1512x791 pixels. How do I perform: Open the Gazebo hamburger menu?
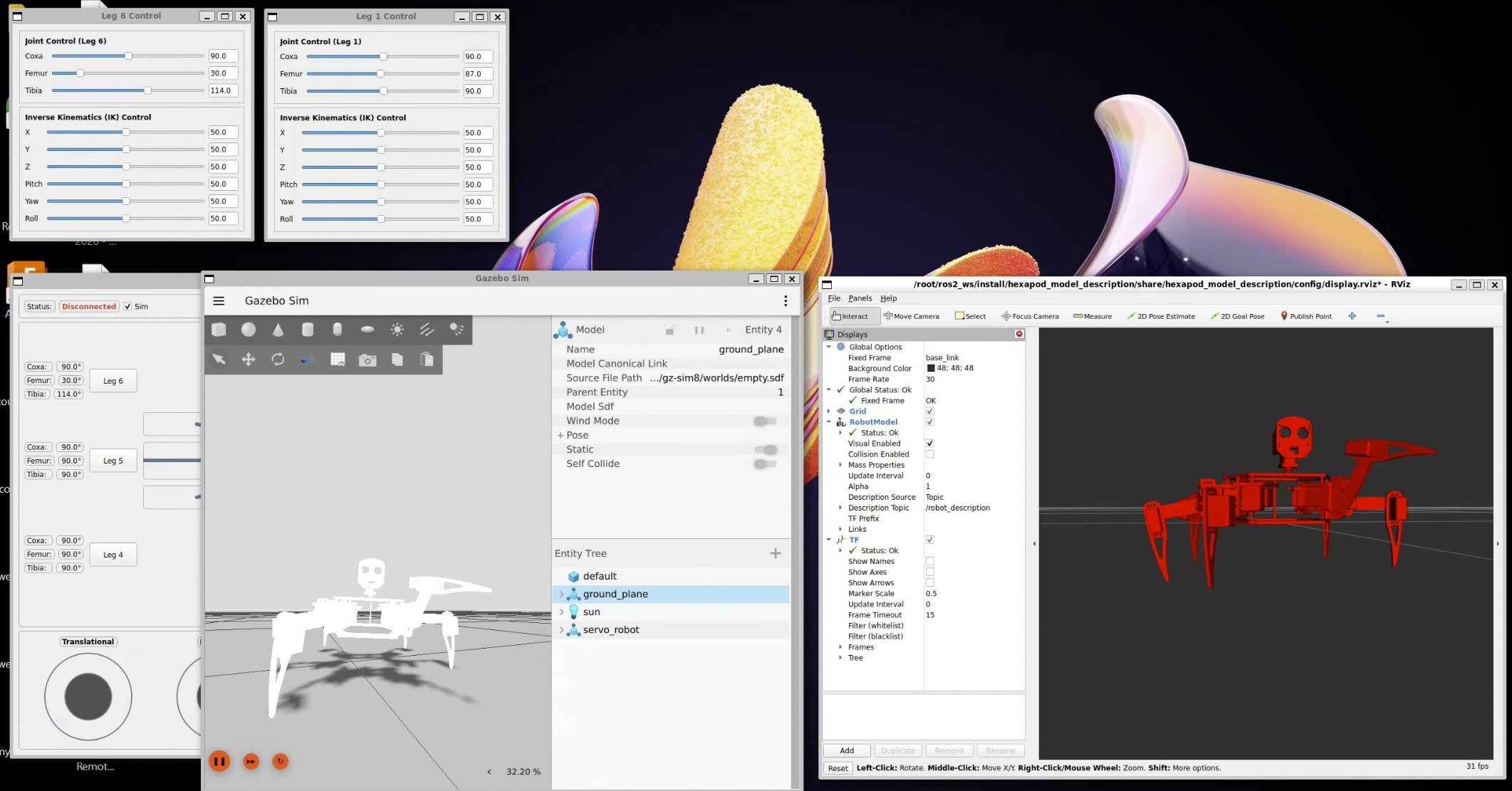(219, 301)
